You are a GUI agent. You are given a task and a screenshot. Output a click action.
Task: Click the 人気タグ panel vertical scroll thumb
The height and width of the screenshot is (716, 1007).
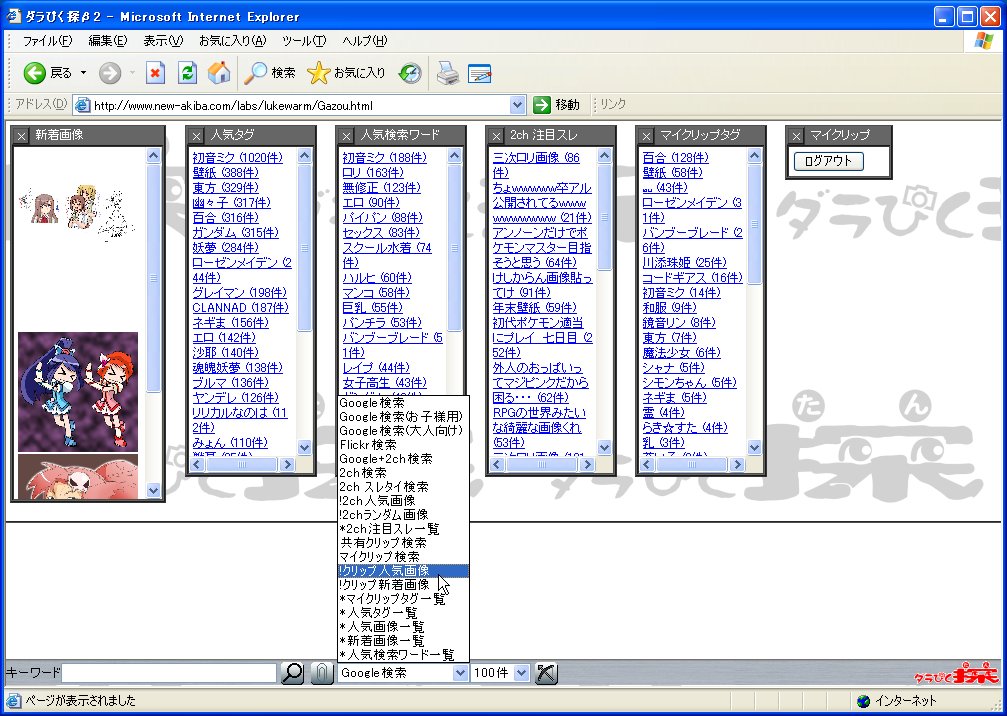pyautogui.click(x=304, y=248)
